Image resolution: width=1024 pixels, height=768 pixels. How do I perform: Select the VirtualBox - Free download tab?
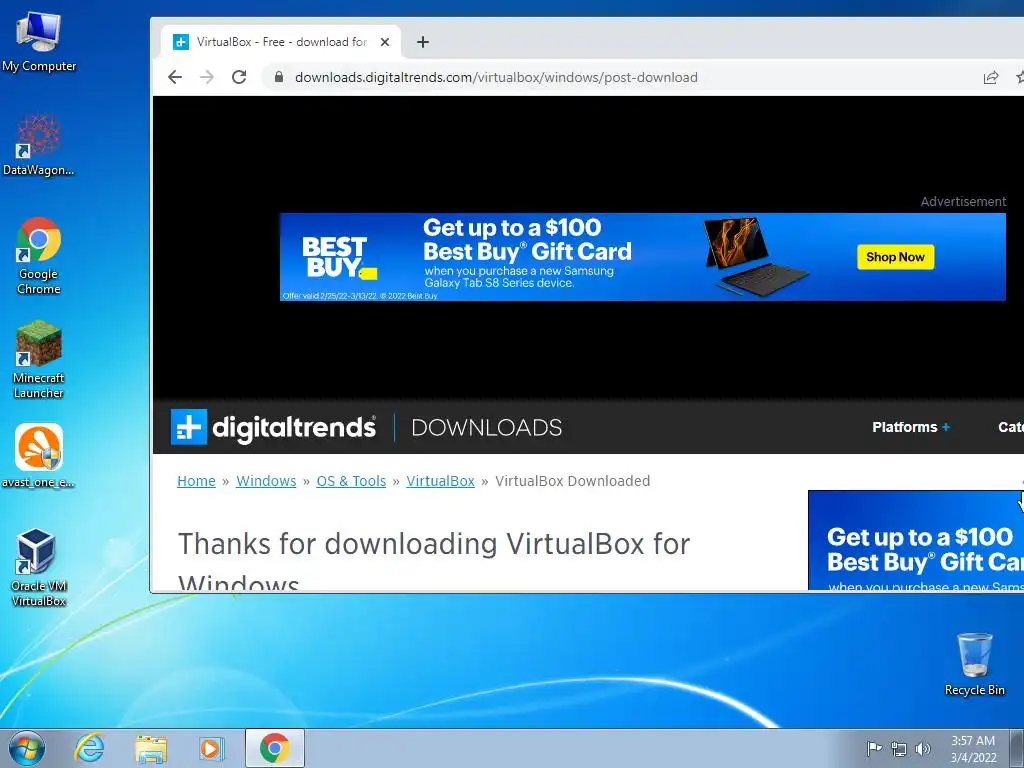(281, 42)
